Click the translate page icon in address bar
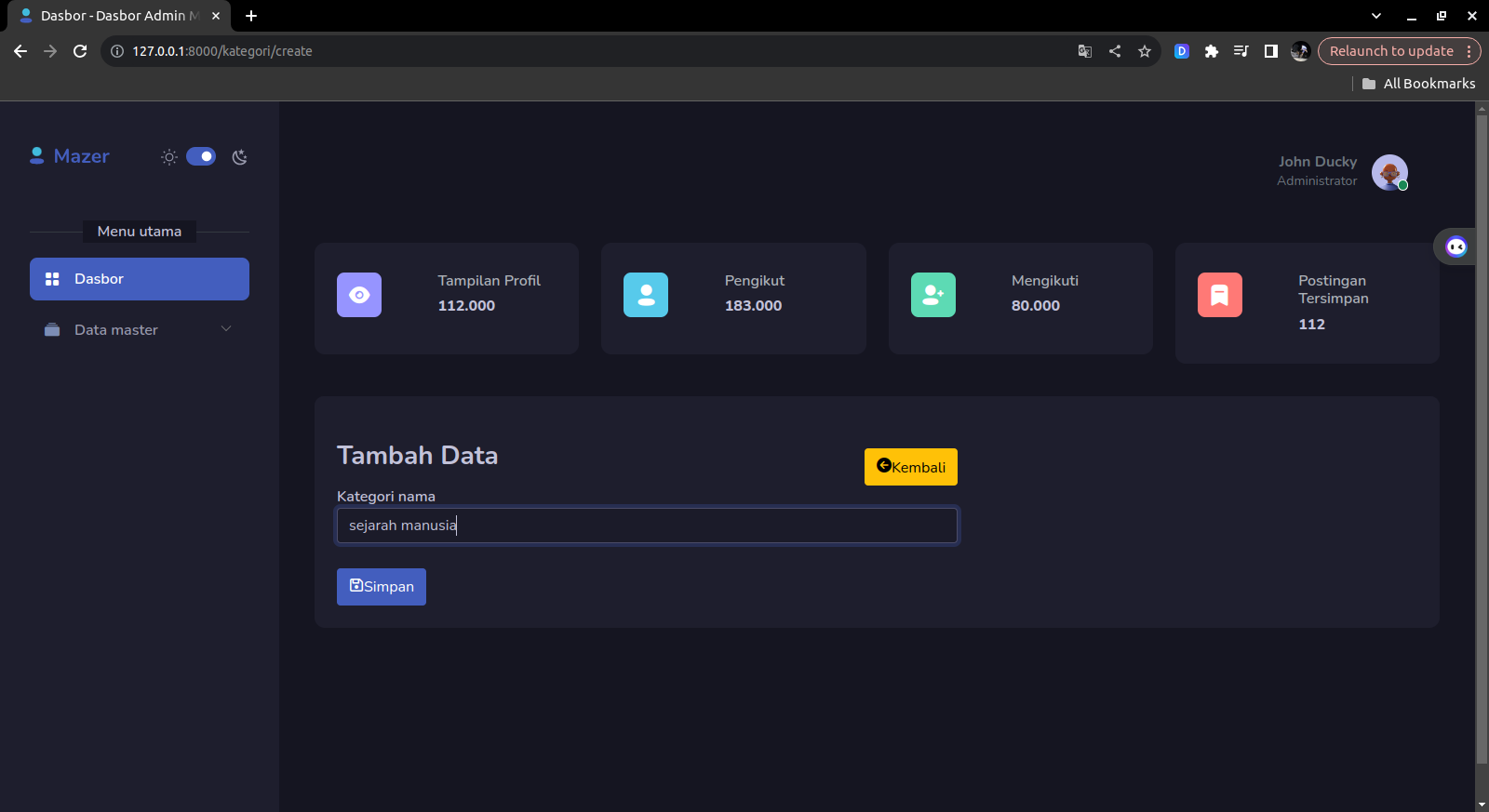Image resolution: width=1489 pixels, height=812 pixels. pyautogui.click(x=1084, y=51)
